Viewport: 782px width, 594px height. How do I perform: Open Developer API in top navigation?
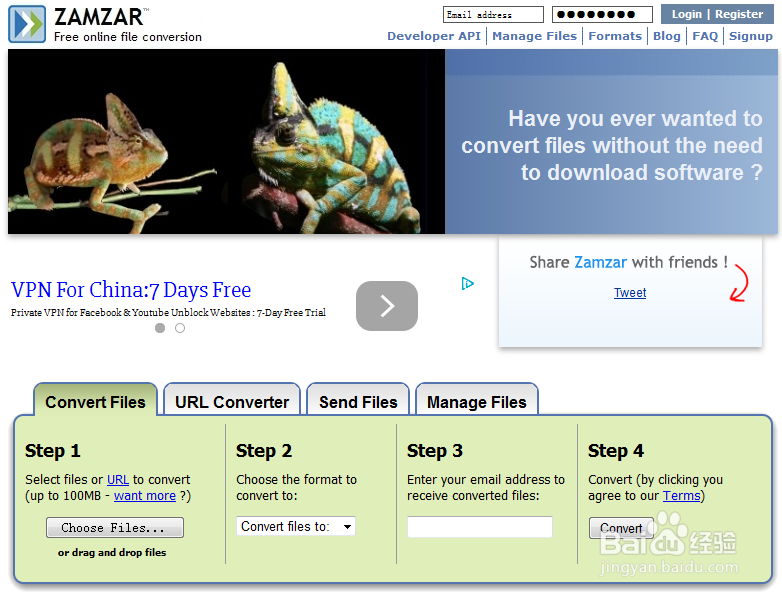(x=434, y=36)
